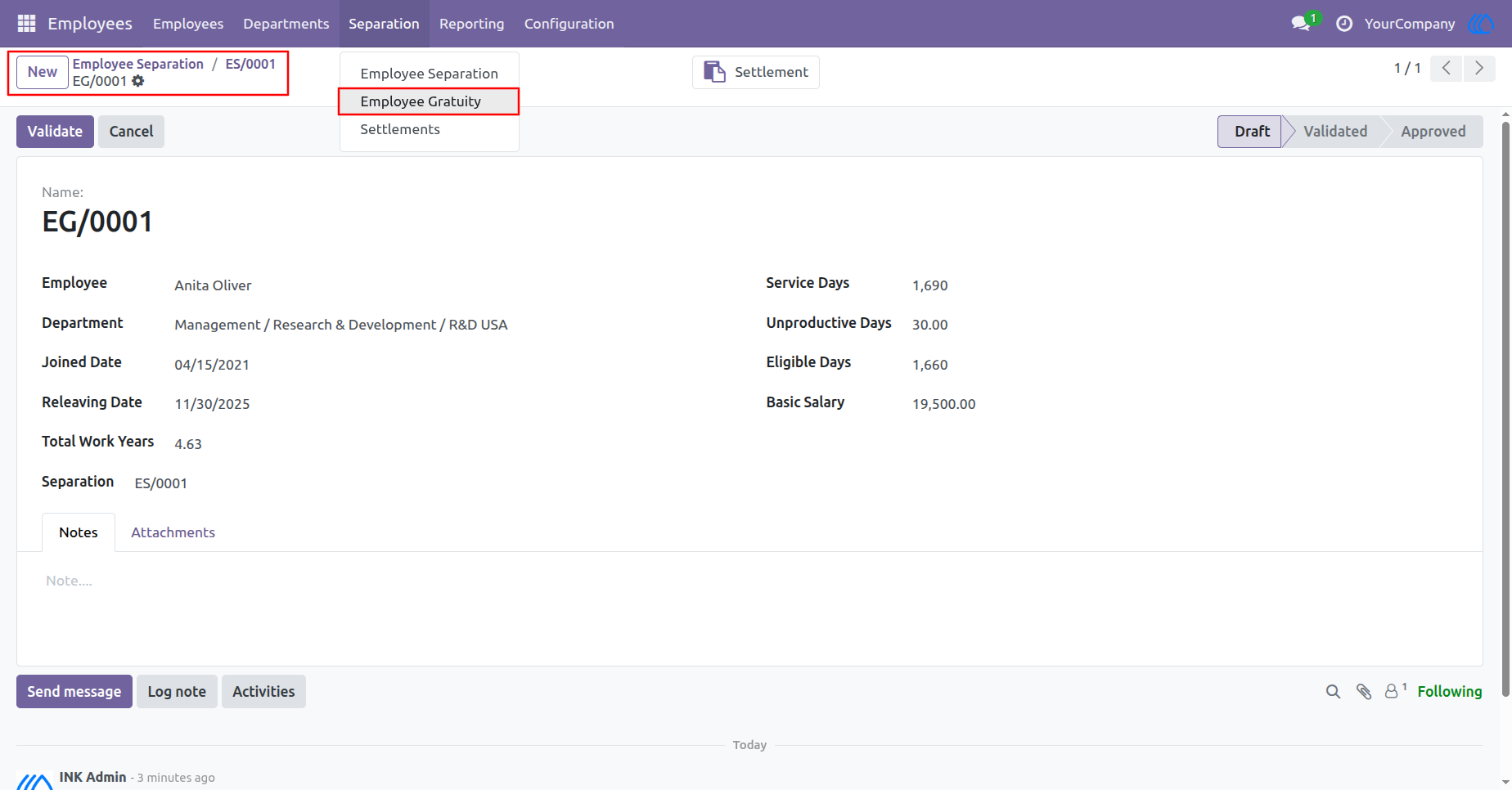Click the Cancel button
The image size is (1512, 790).
point(131,132)
